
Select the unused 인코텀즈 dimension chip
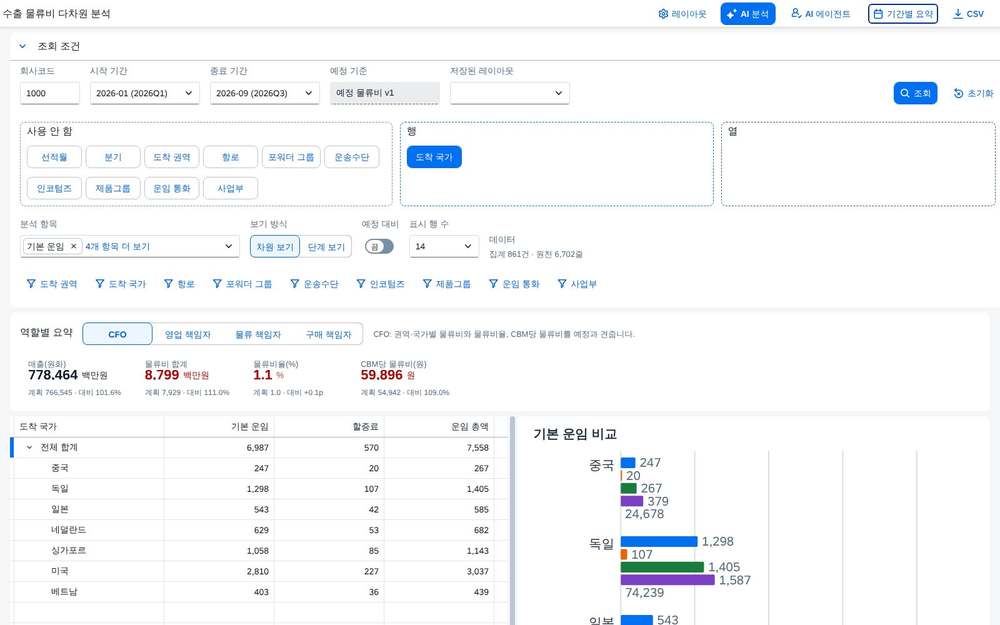click(x=54, y=188)
